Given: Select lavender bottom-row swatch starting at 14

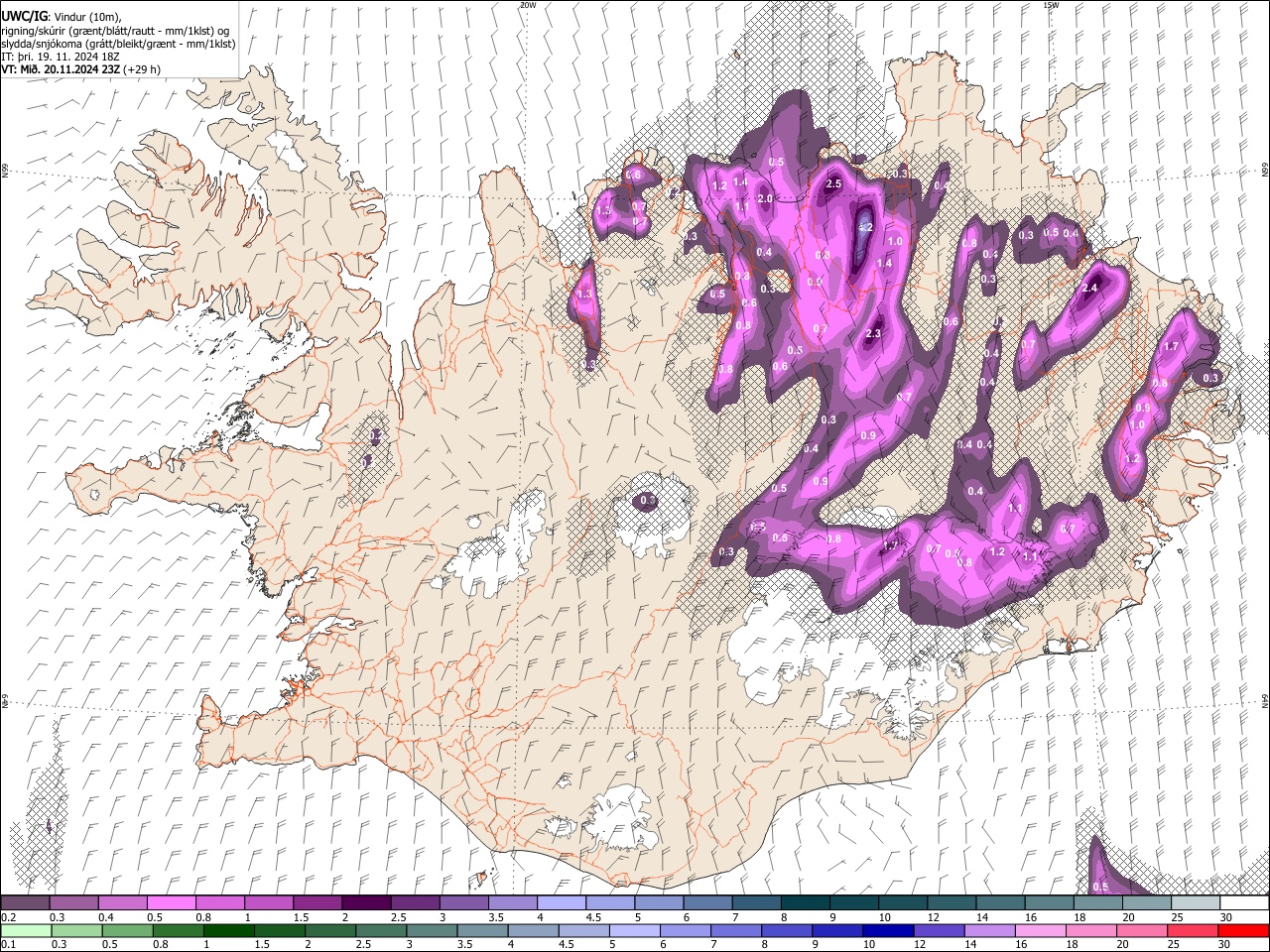Looking at the screenshot, I should tap(990, 930).
